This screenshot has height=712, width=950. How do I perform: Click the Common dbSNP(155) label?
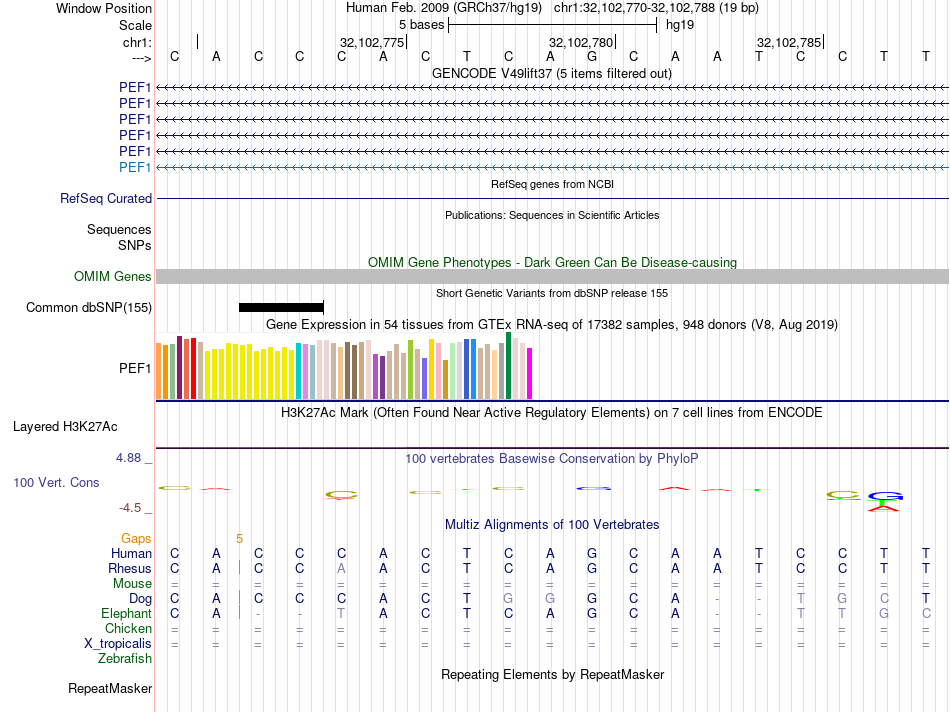89,307
